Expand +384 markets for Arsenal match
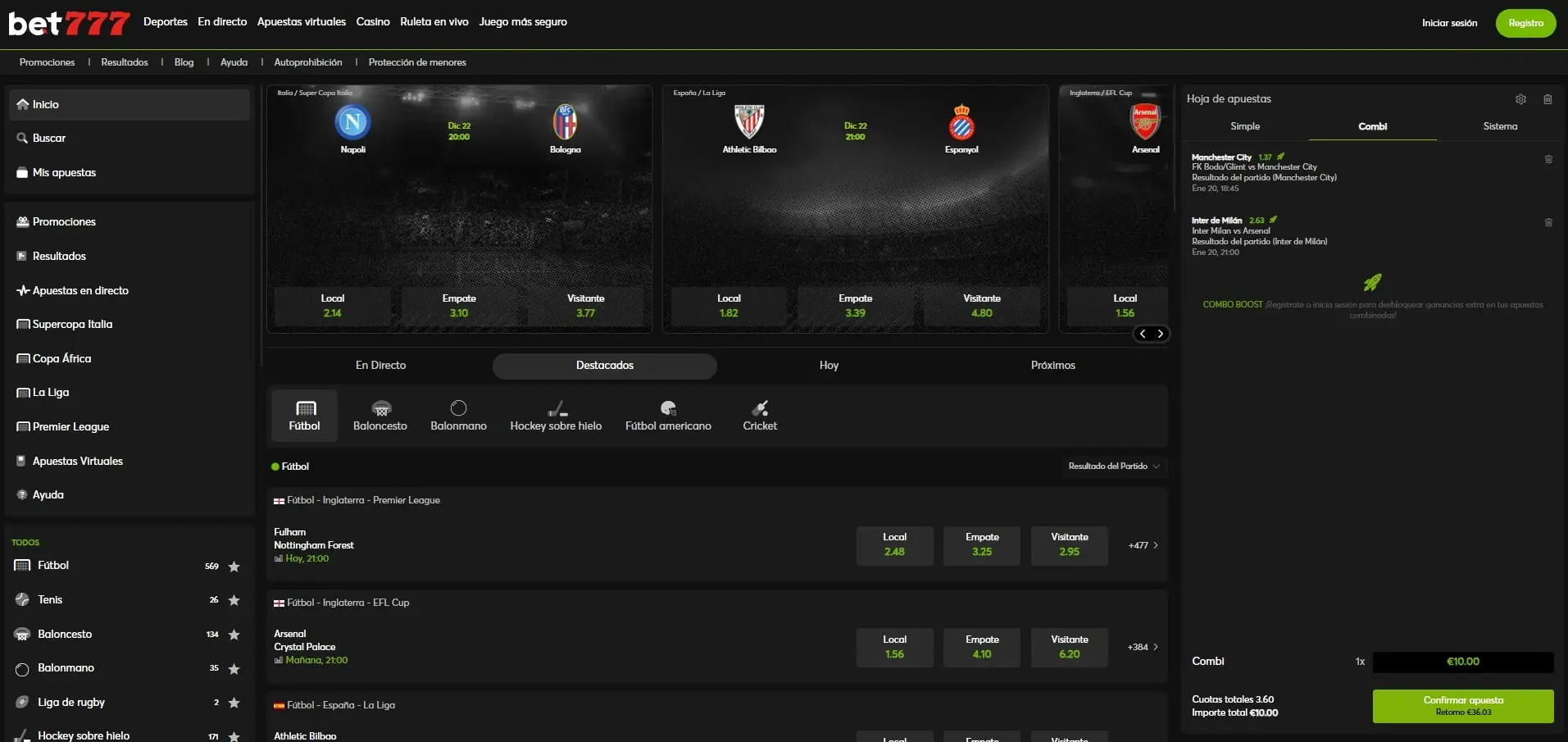The image size is (1568, 742). tap(1143, 647)
